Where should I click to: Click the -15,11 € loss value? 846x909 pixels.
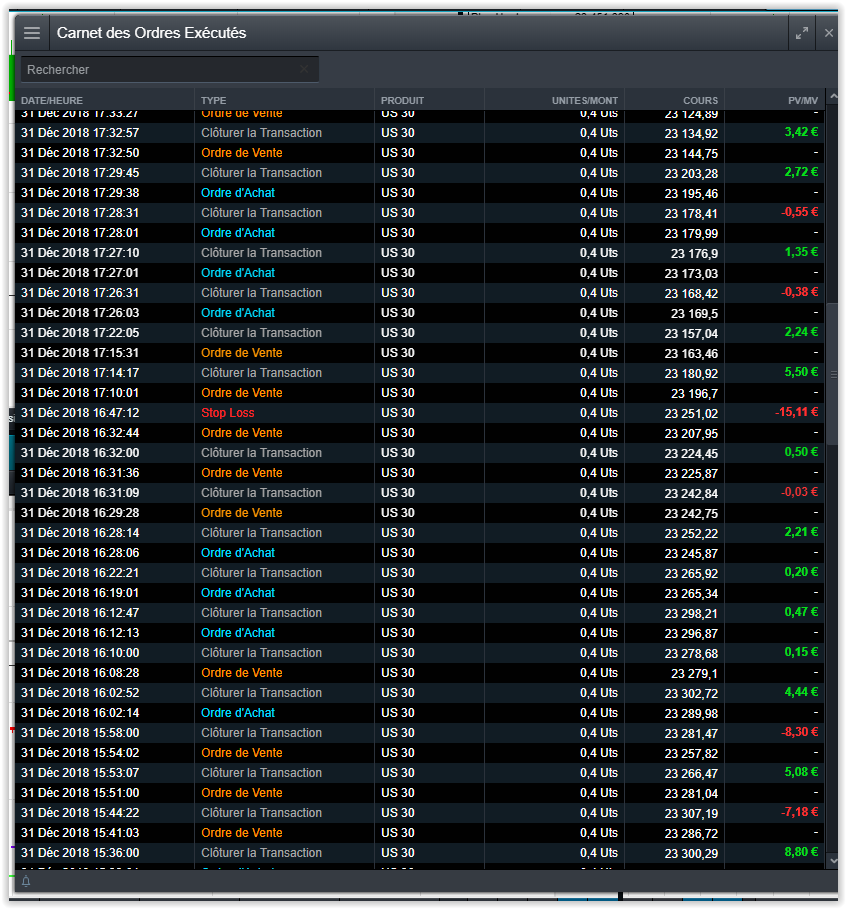[797, 412]
